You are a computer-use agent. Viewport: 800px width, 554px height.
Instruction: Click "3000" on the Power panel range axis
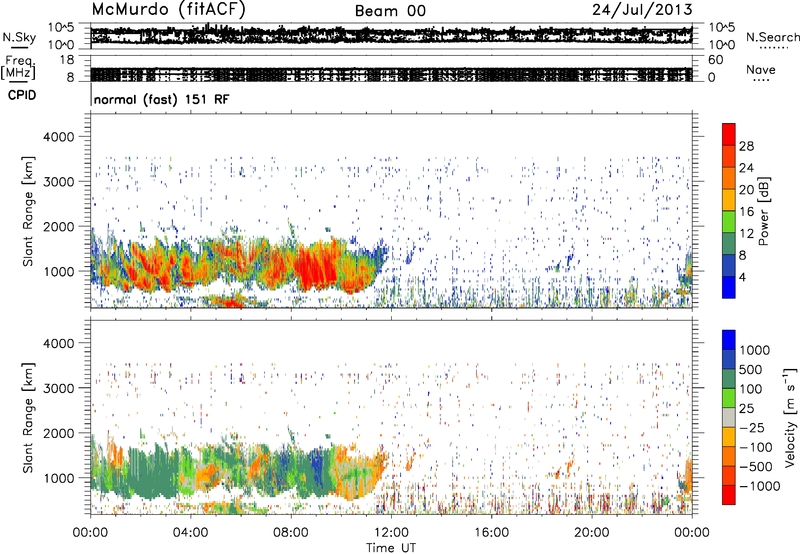(x=59, y=182)
